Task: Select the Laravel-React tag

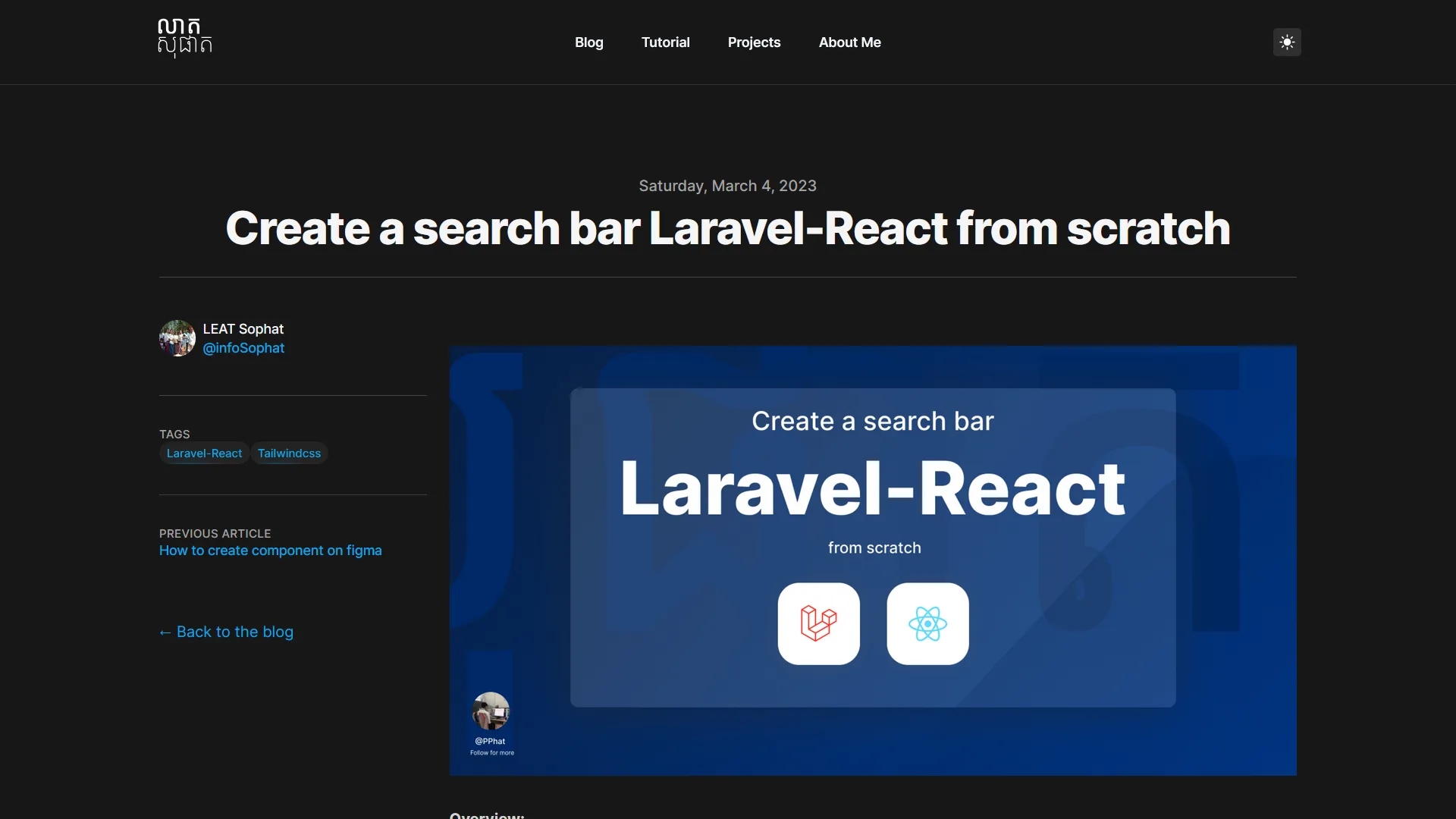Action: (203, 453)
